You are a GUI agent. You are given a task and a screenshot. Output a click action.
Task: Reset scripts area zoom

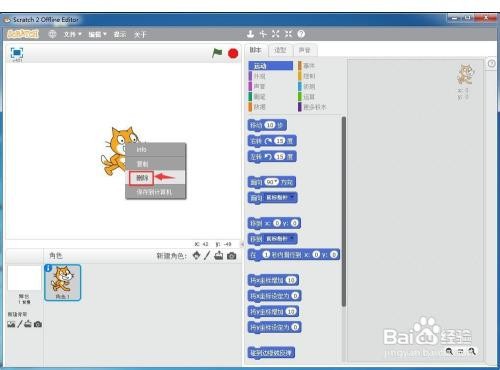(x=461, y=351)
